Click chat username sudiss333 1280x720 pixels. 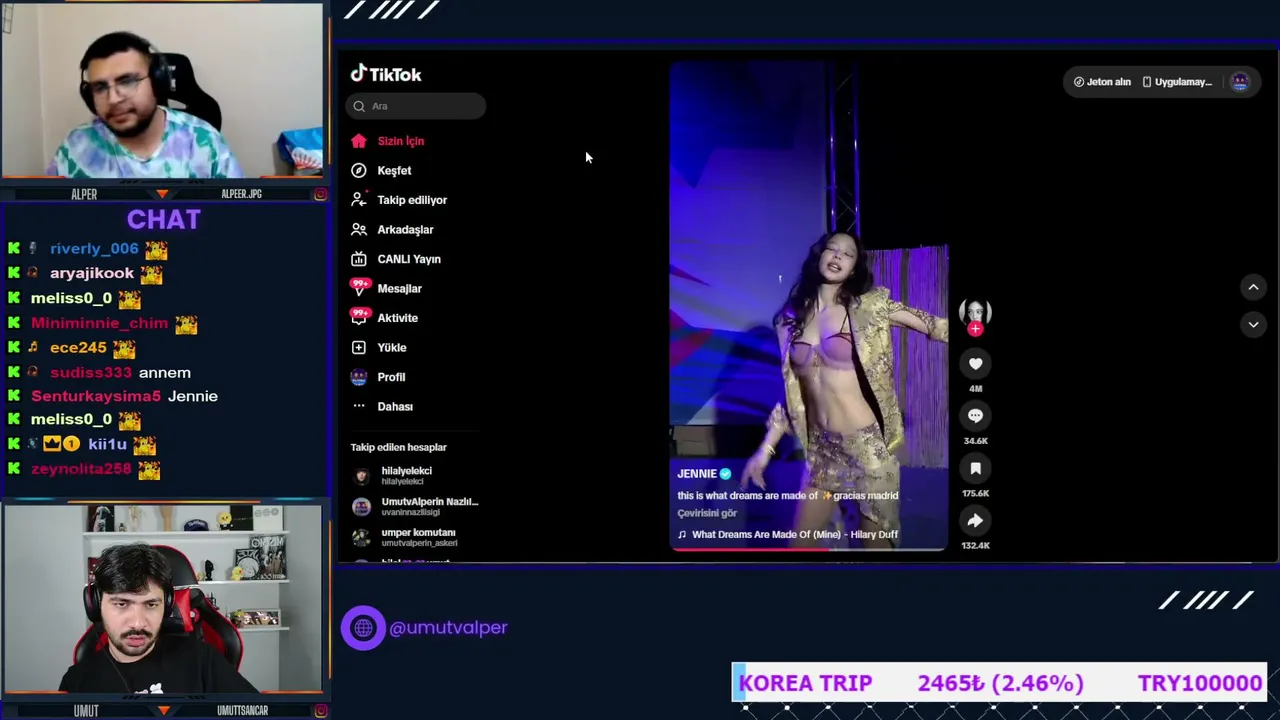[91, 372]
